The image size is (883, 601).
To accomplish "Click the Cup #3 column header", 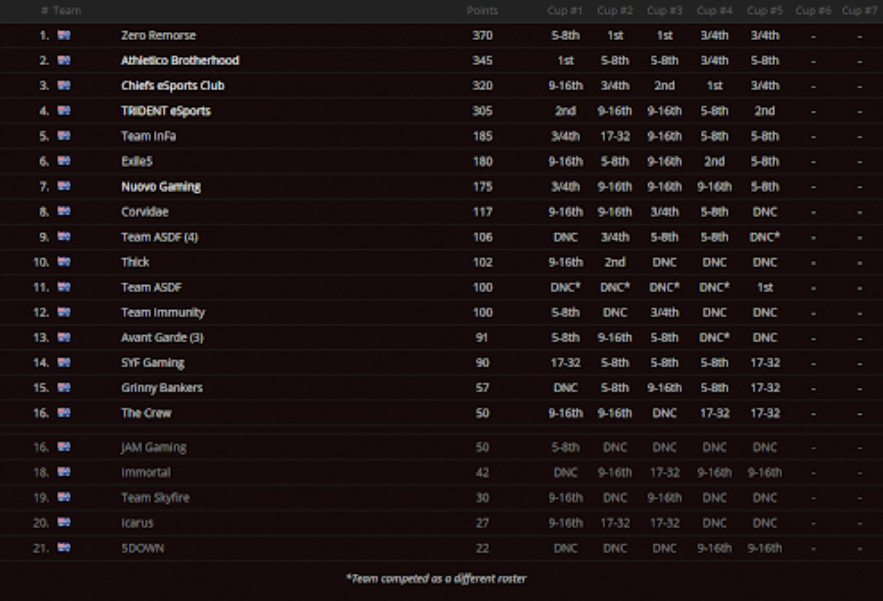I will click(x=665, y=11).
